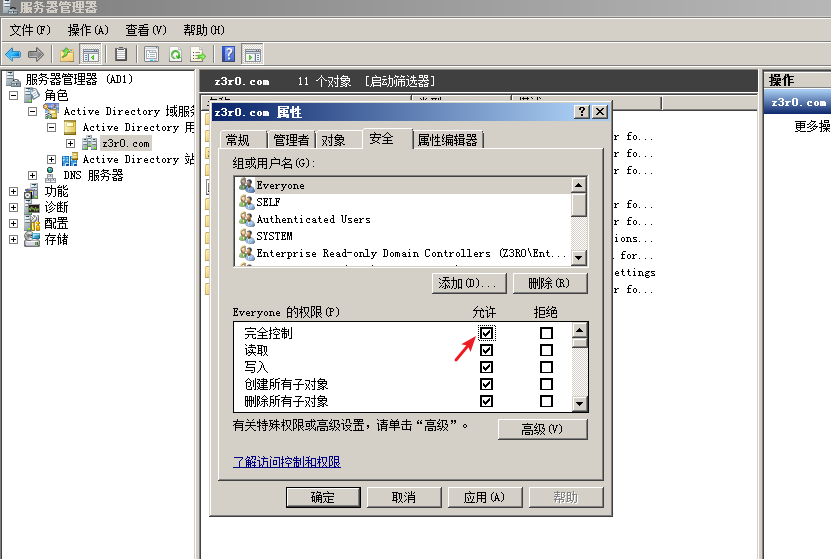Image resolution: width=831 pixels, height=559 pixels.
Task: Click the Export list toolbar icon
Action: 198,54
